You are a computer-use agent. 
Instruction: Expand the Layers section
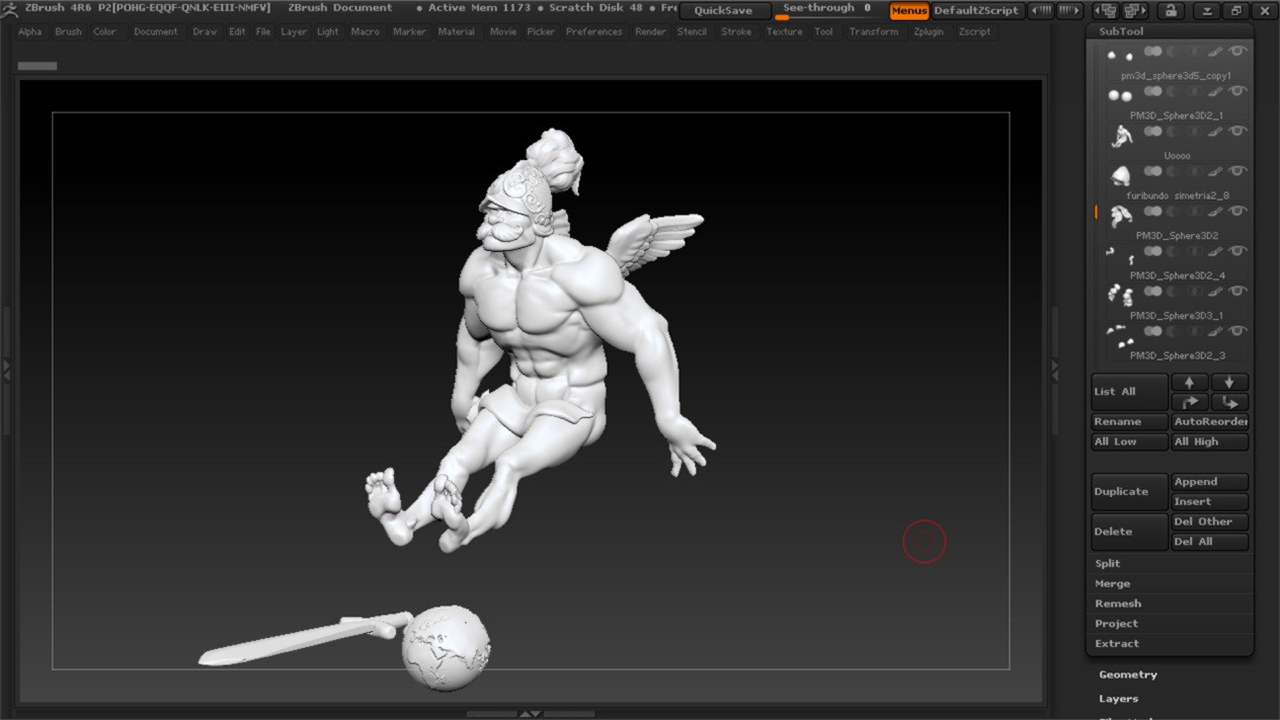[1118, 699]
